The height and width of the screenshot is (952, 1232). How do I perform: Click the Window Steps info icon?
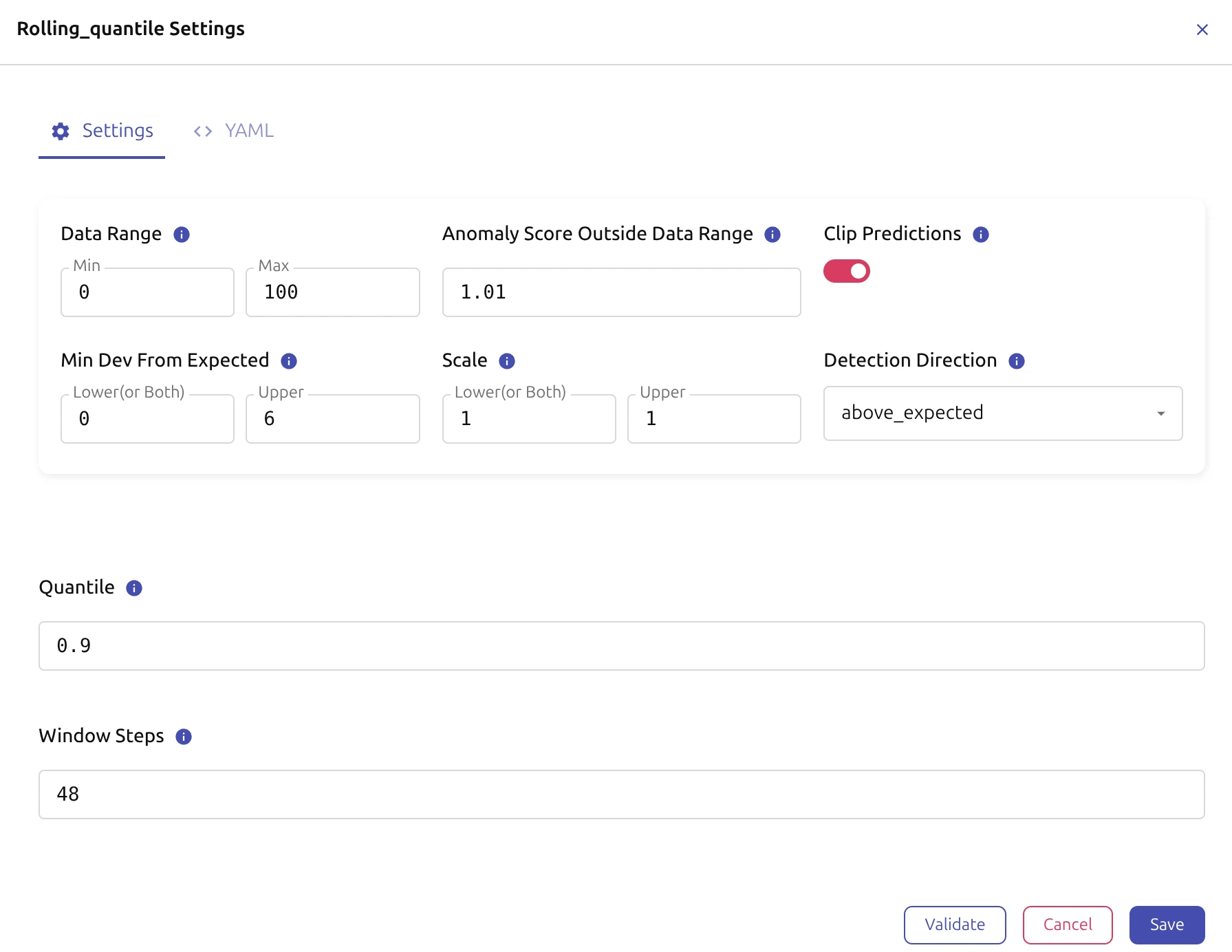184,737
